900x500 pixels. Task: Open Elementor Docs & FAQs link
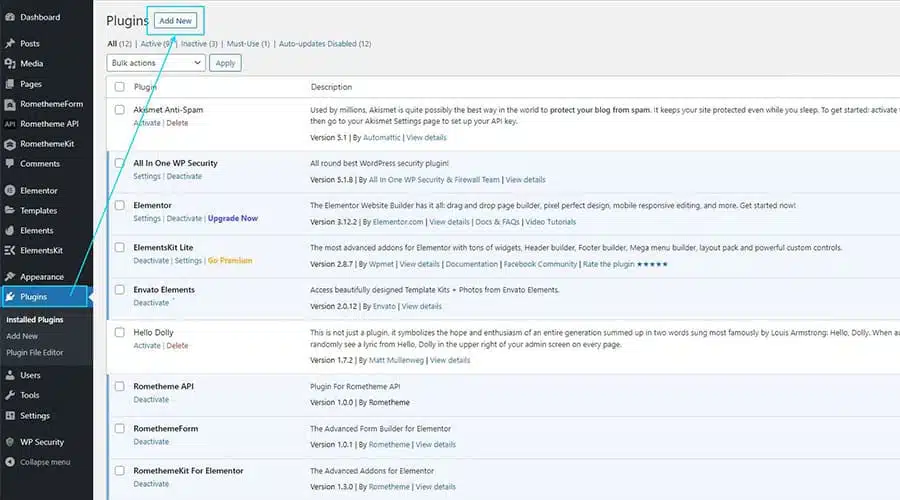tap(497, 222)
